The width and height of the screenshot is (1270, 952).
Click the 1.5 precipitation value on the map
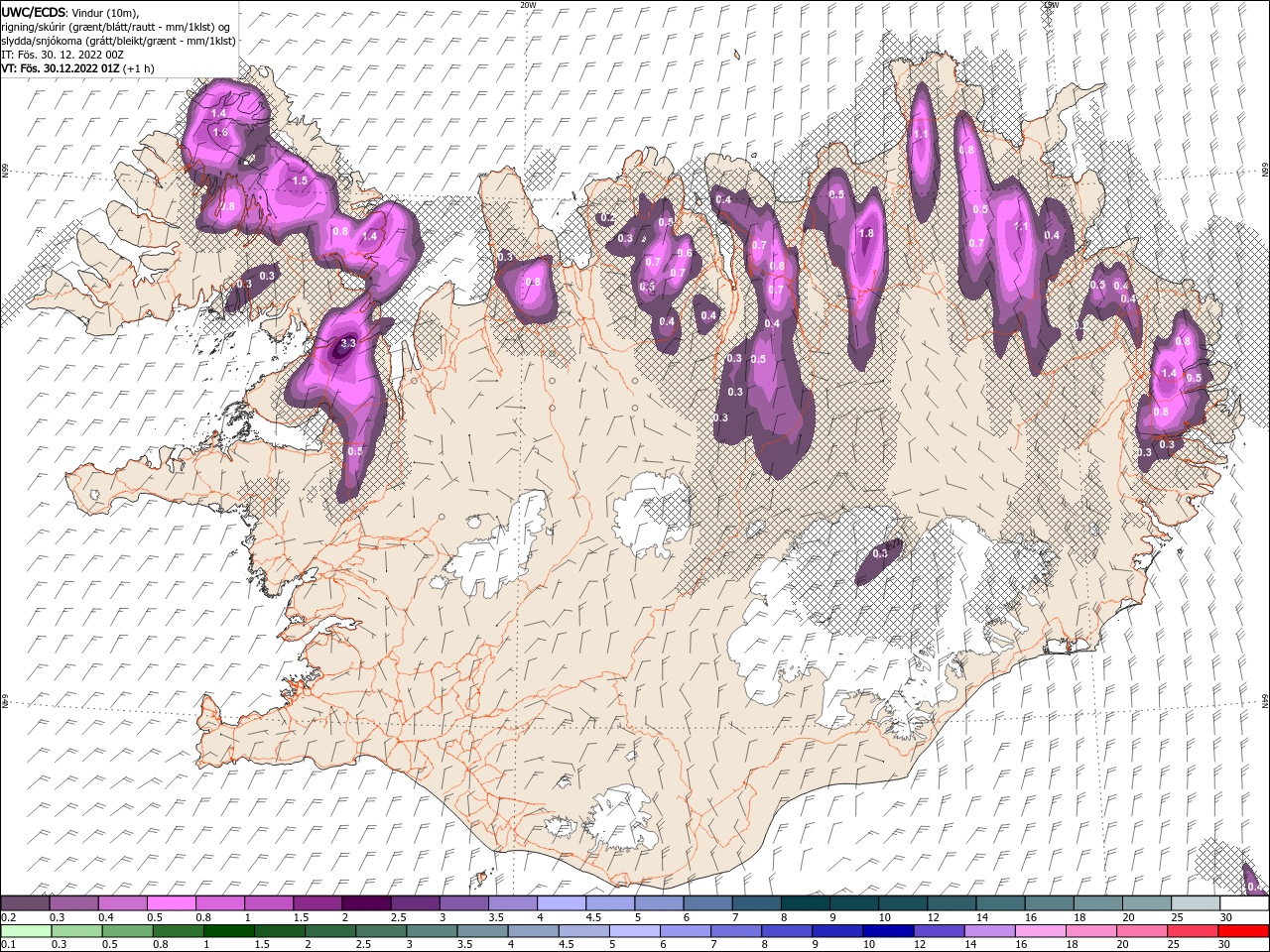300,181
